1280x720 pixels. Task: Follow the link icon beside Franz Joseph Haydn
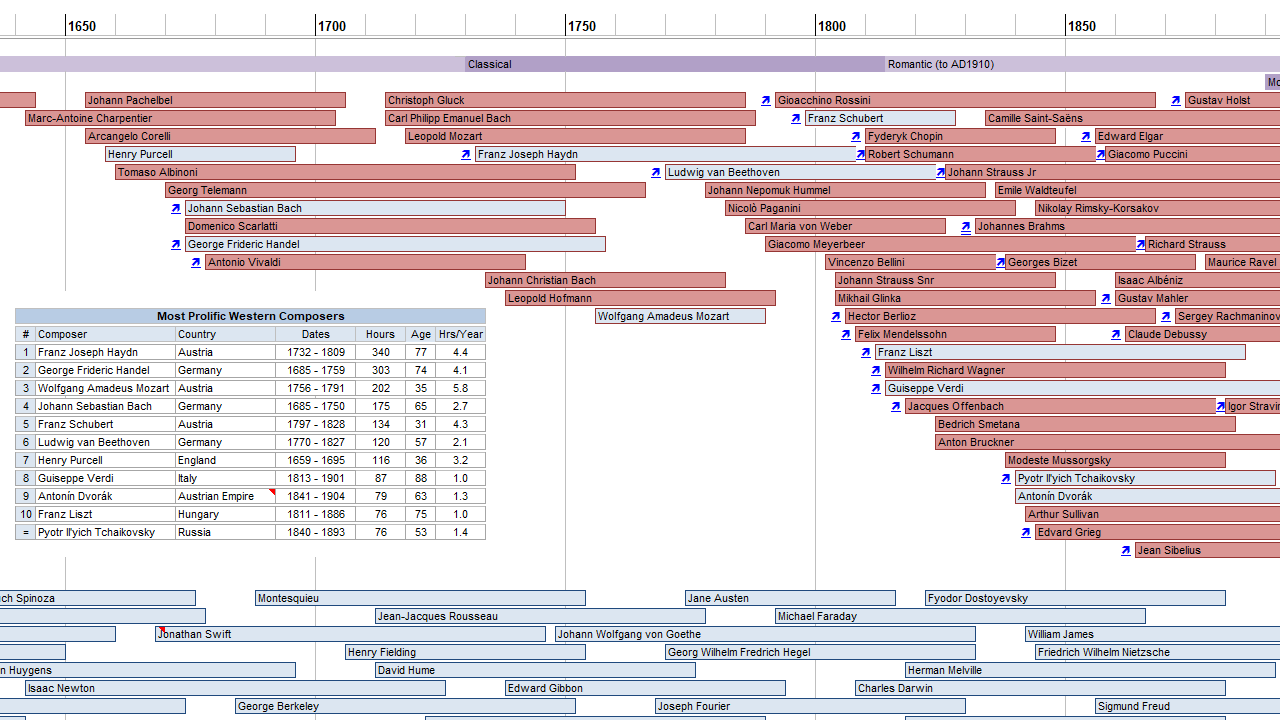(466, 154)
